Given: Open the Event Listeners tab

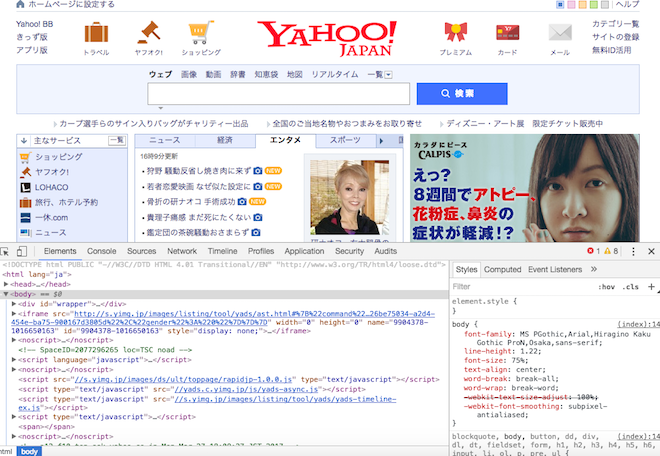Looking at the screenshot, I should pos(555,269).
